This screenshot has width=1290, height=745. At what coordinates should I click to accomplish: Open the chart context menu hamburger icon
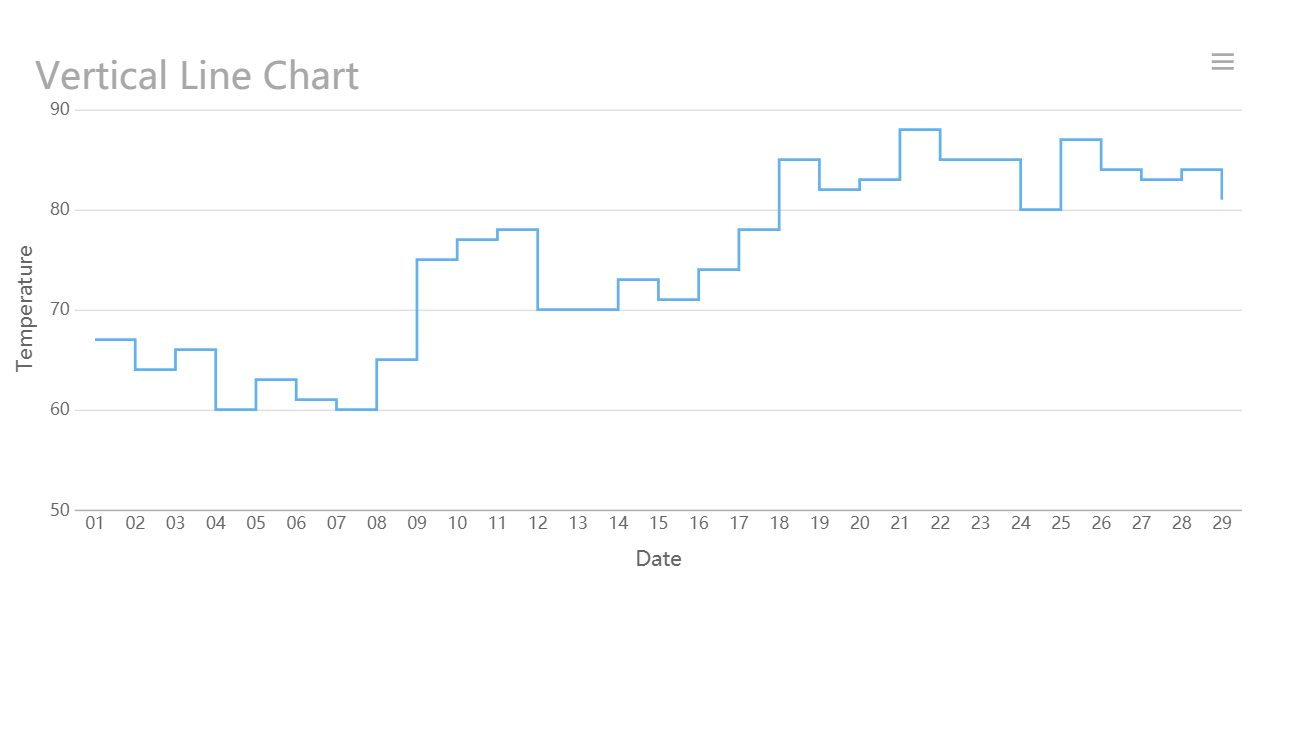pos(1222,62)
